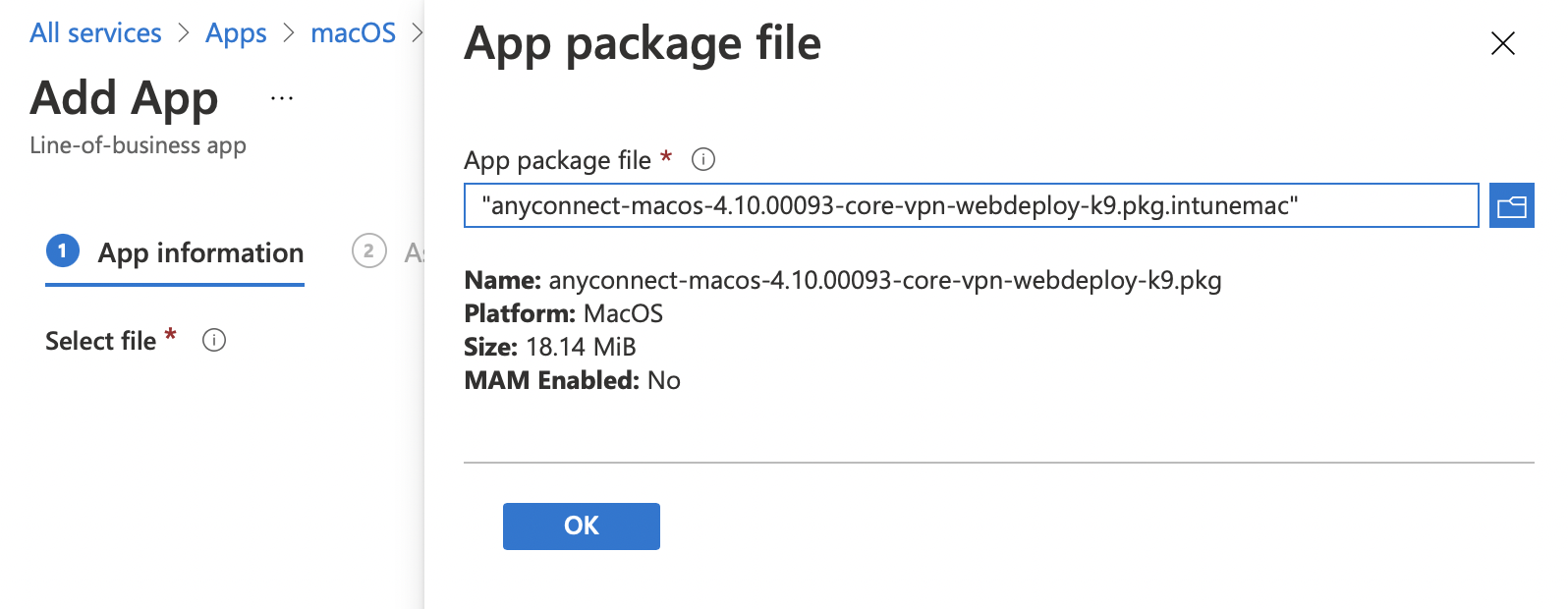
Task: Navigate to macOS breadcrumb link
Action: (354, 32)
